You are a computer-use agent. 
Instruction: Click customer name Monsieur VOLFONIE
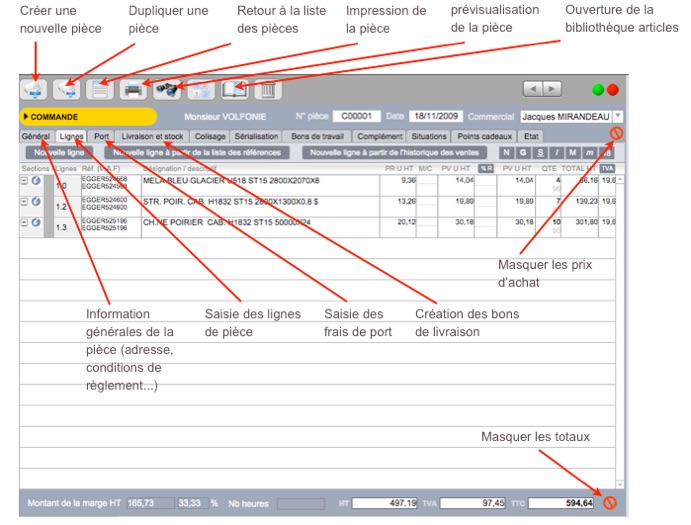[225, 117]
